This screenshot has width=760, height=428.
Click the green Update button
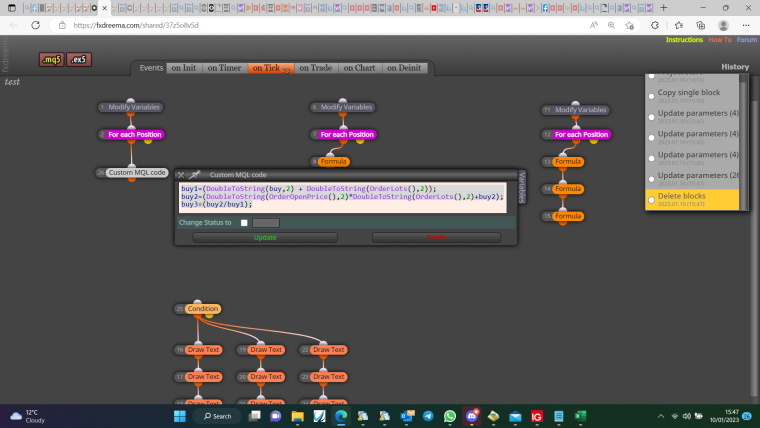(x=265, y=238)
